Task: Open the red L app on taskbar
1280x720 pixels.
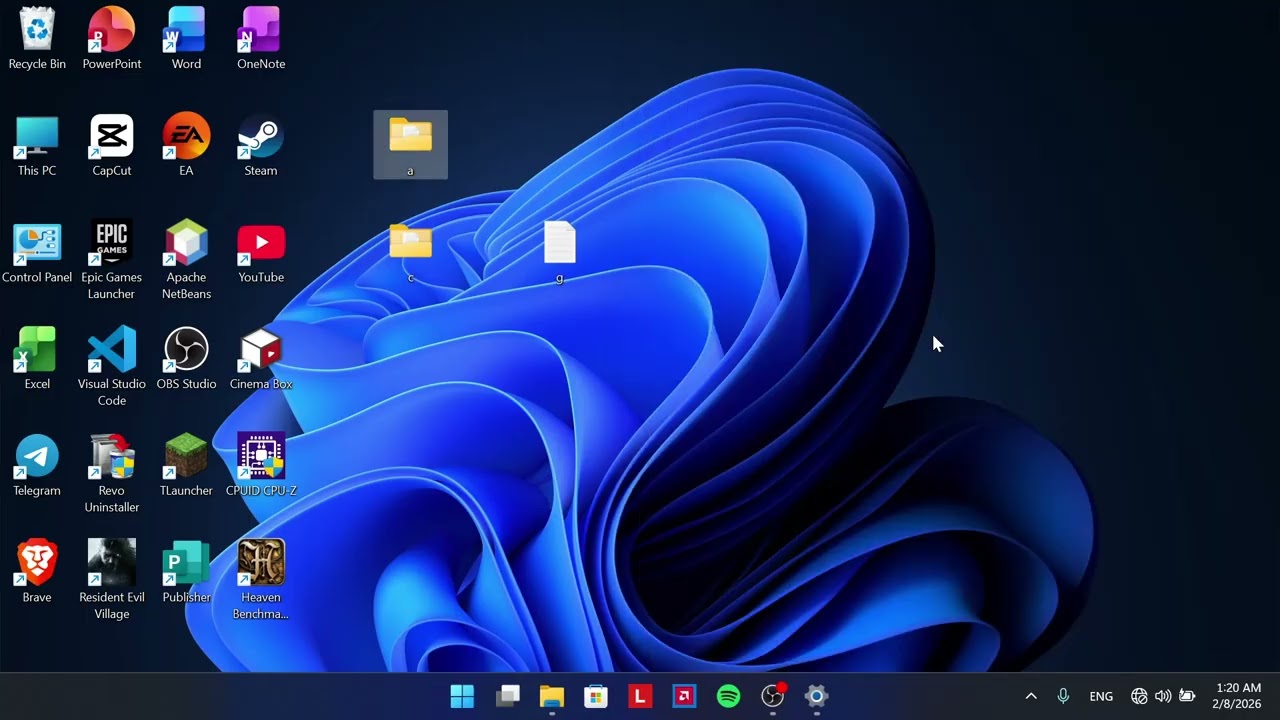Action: tap(640, 696)
